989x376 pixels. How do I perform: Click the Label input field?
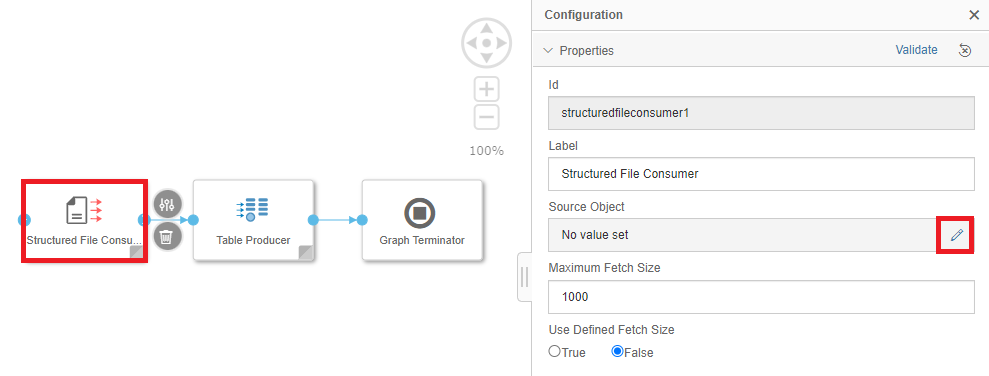click(x=761, y=173)
